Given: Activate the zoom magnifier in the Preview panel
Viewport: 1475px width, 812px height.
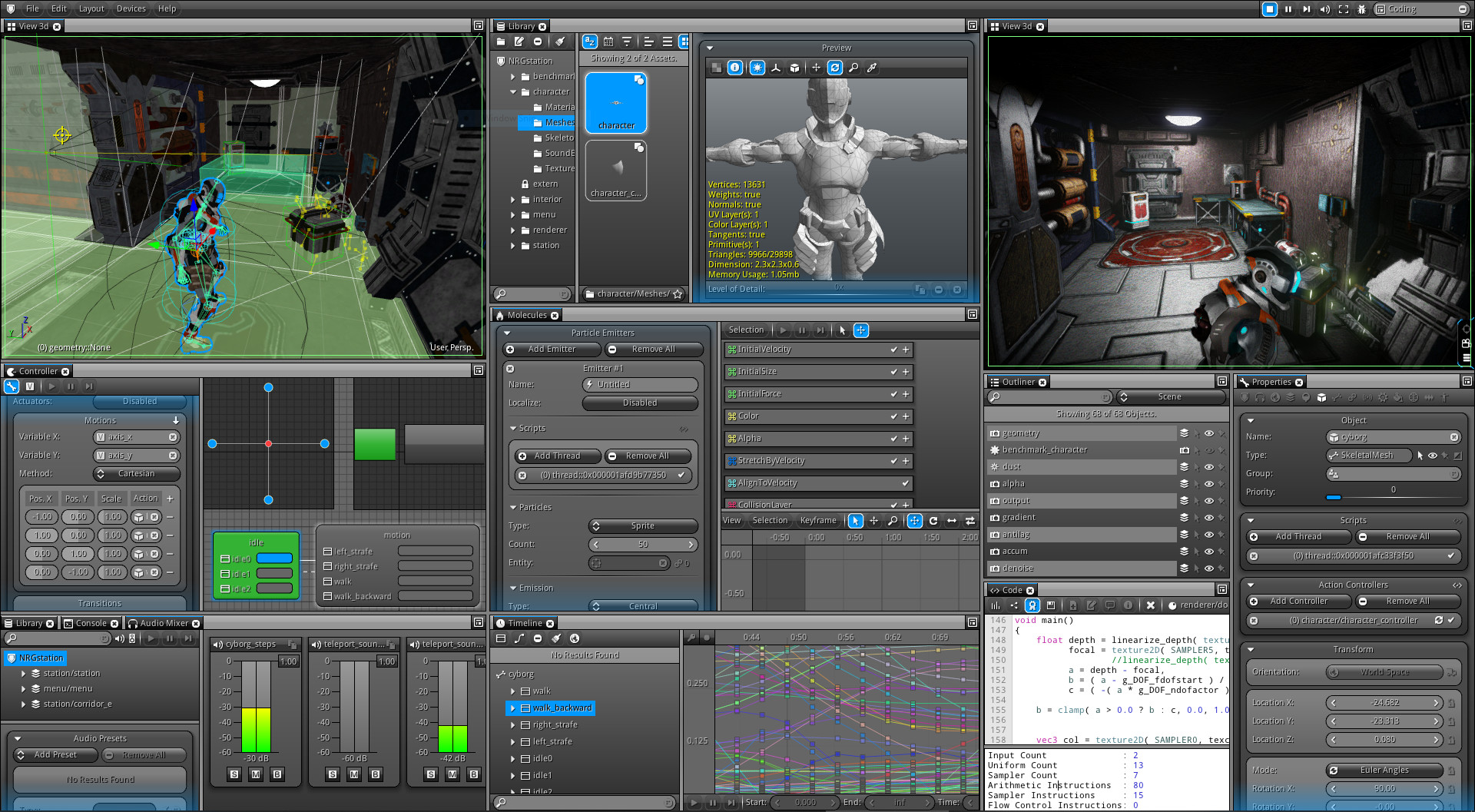Looking at the screenshot, I should tap(854, 68).
